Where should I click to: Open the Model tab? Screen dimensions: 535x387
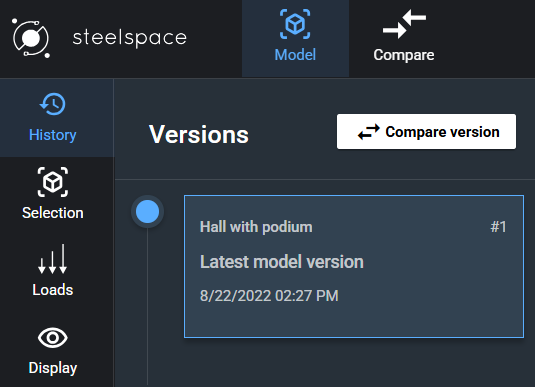[x=295, y=38]
